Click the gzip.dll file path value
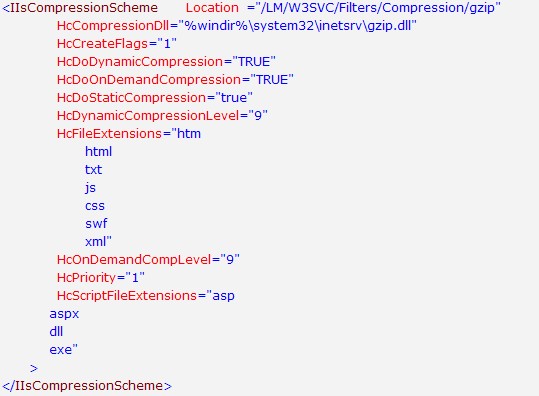539x396 pixels. point(297,26)
